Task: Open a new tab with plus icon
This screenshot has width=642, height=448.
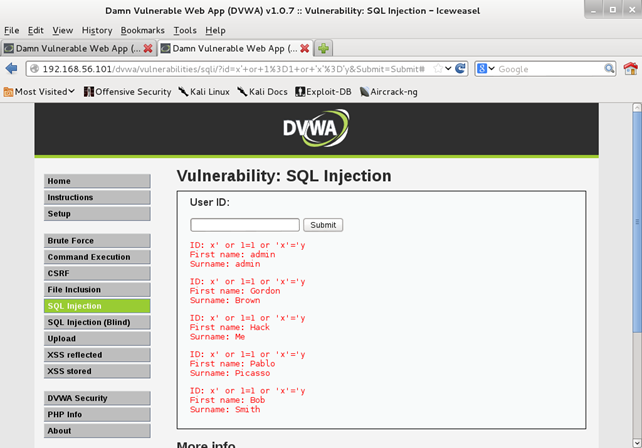Action: click(x=324, y=48)
